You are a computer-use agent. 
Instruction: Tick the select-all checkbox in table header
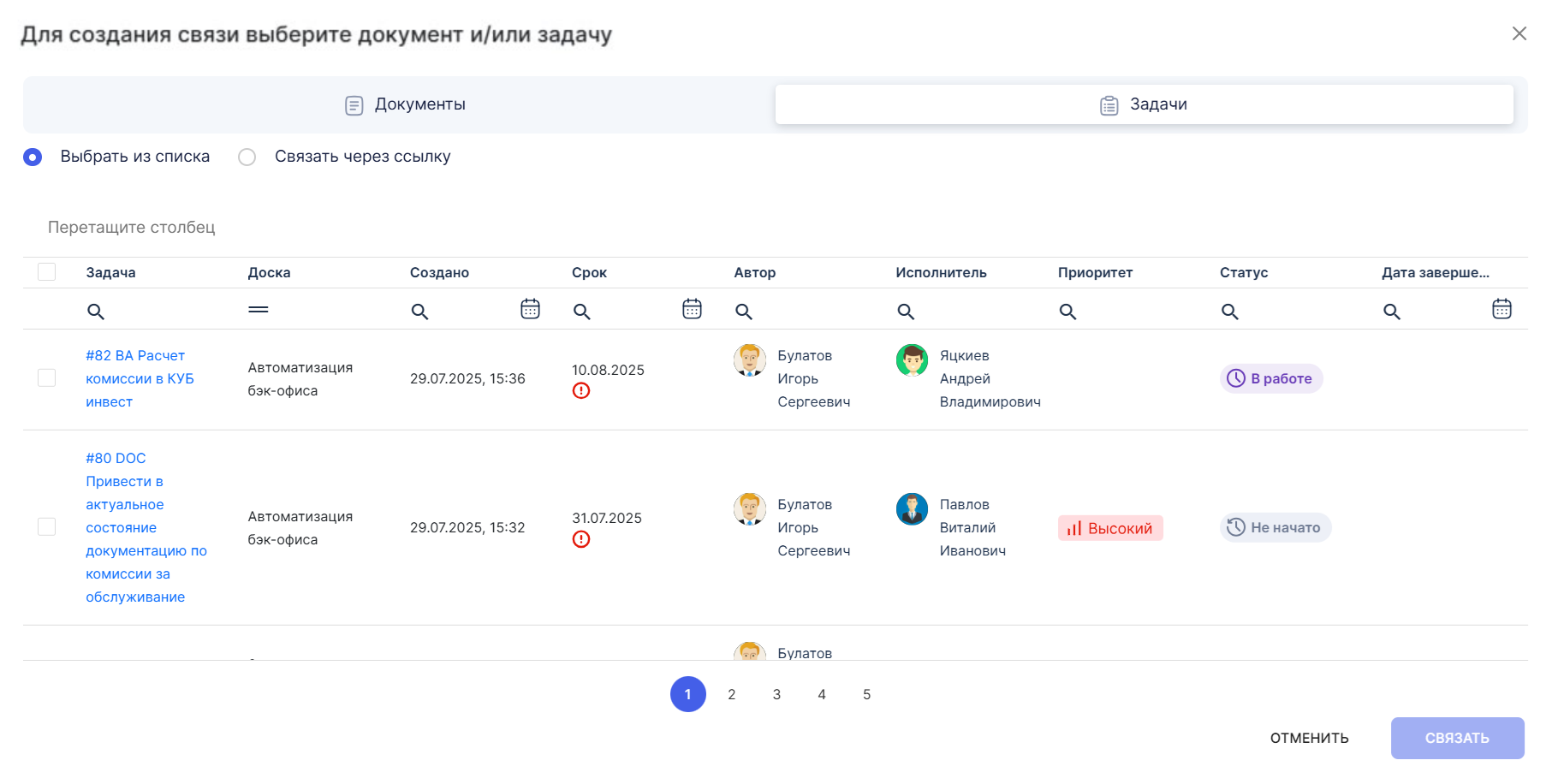click(47, 272)
